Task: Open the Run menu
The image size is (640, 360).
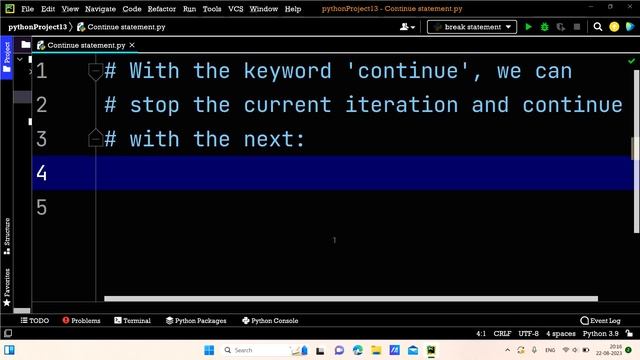Action: 189,9
